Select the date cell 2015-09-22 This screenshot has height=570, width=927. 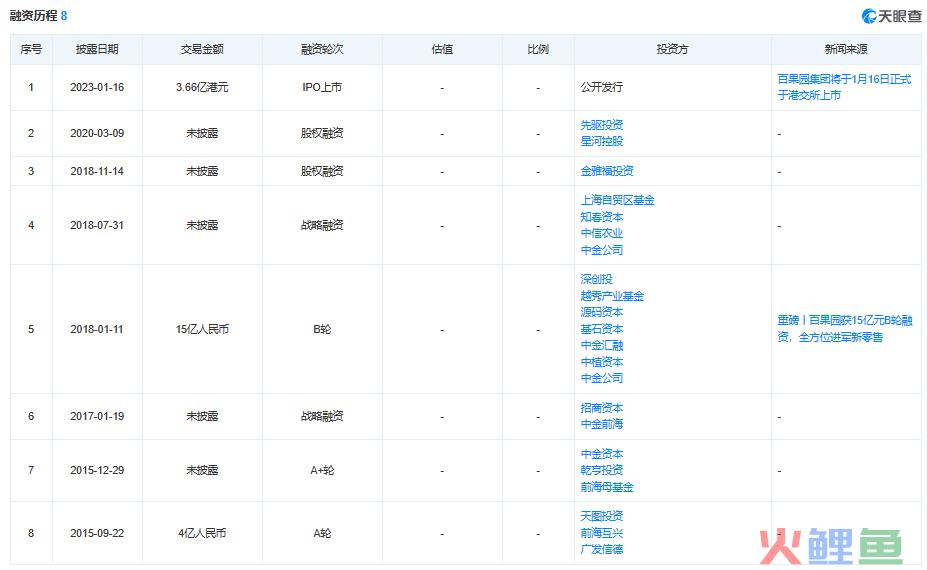97,533
